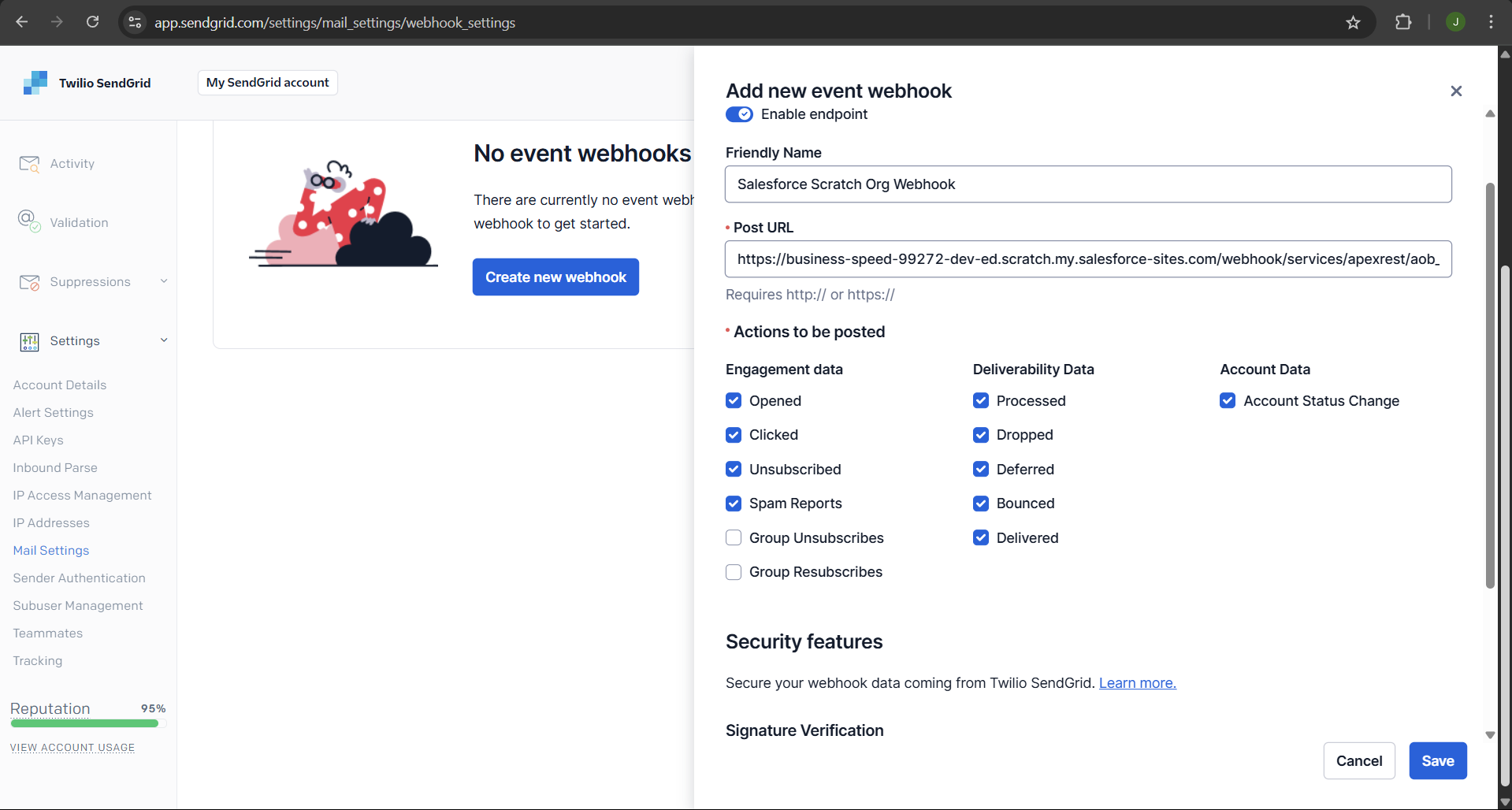
Task: Check the Group Unsubscribes checkbox
Action: 734,537
